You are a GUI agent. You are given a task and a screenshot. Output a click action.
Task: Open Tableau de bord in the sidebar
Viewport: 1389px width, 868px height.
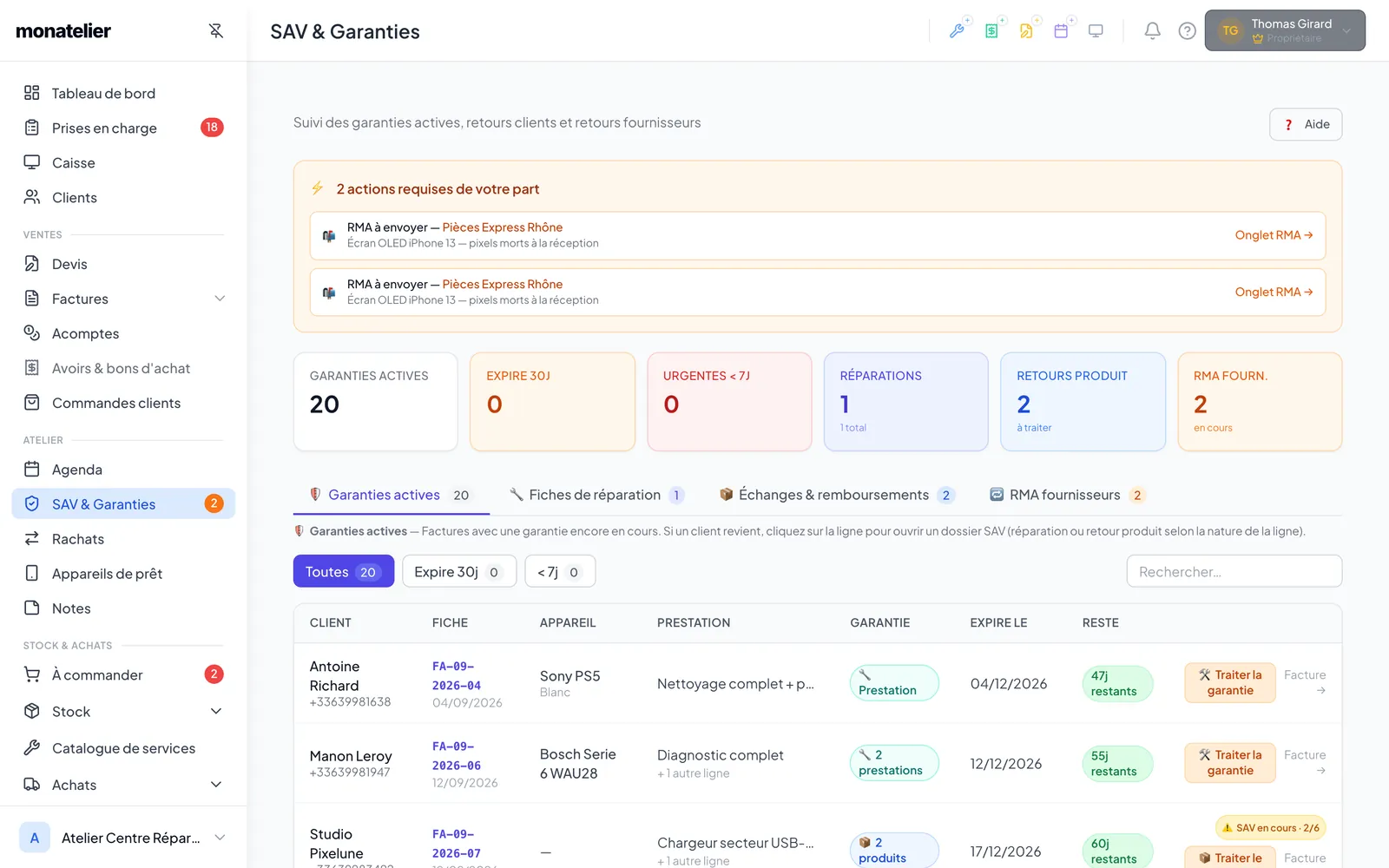point(123,93)
